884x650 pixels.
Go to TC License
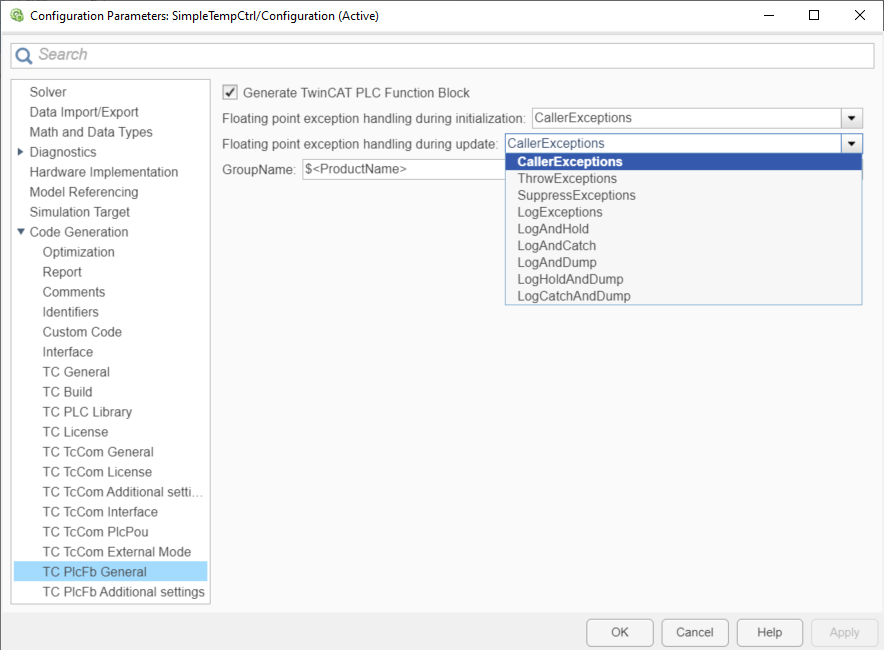[x=75, y=432]
